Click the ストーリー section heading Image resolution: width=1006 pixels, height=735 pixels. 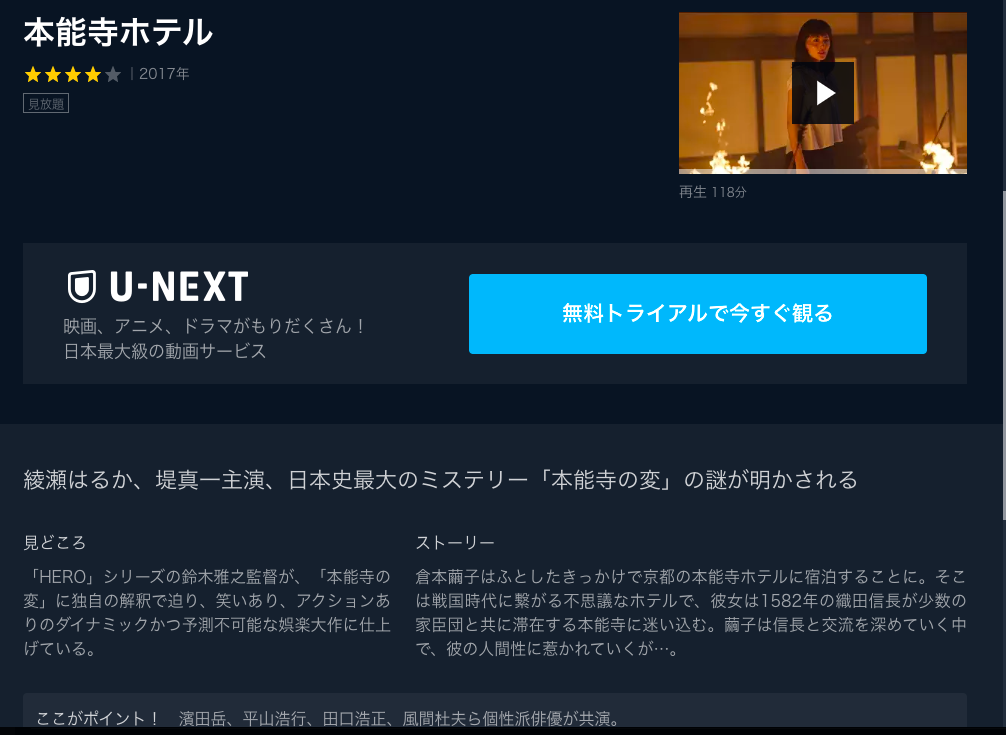455,543
